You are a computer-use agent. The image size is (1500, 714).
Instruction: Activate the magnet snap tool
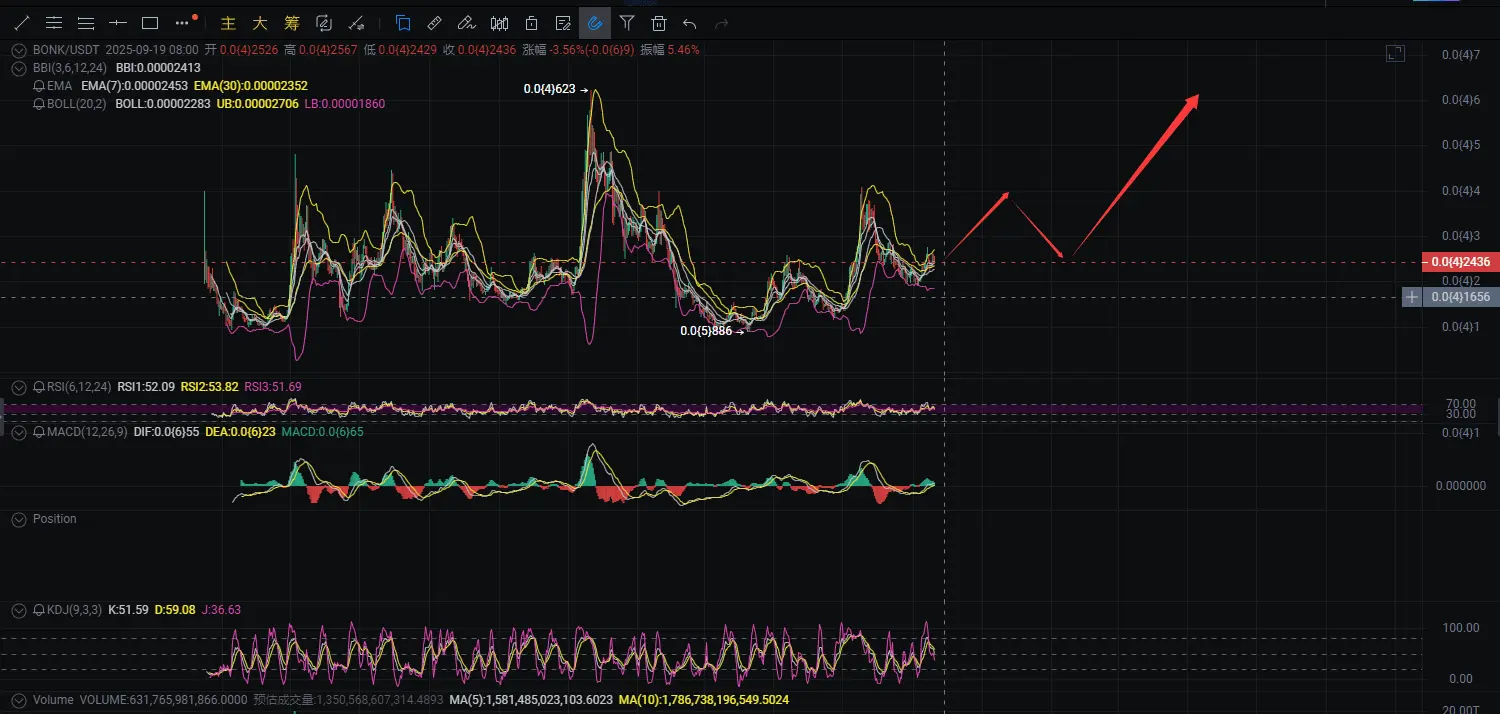pos(595,22)
